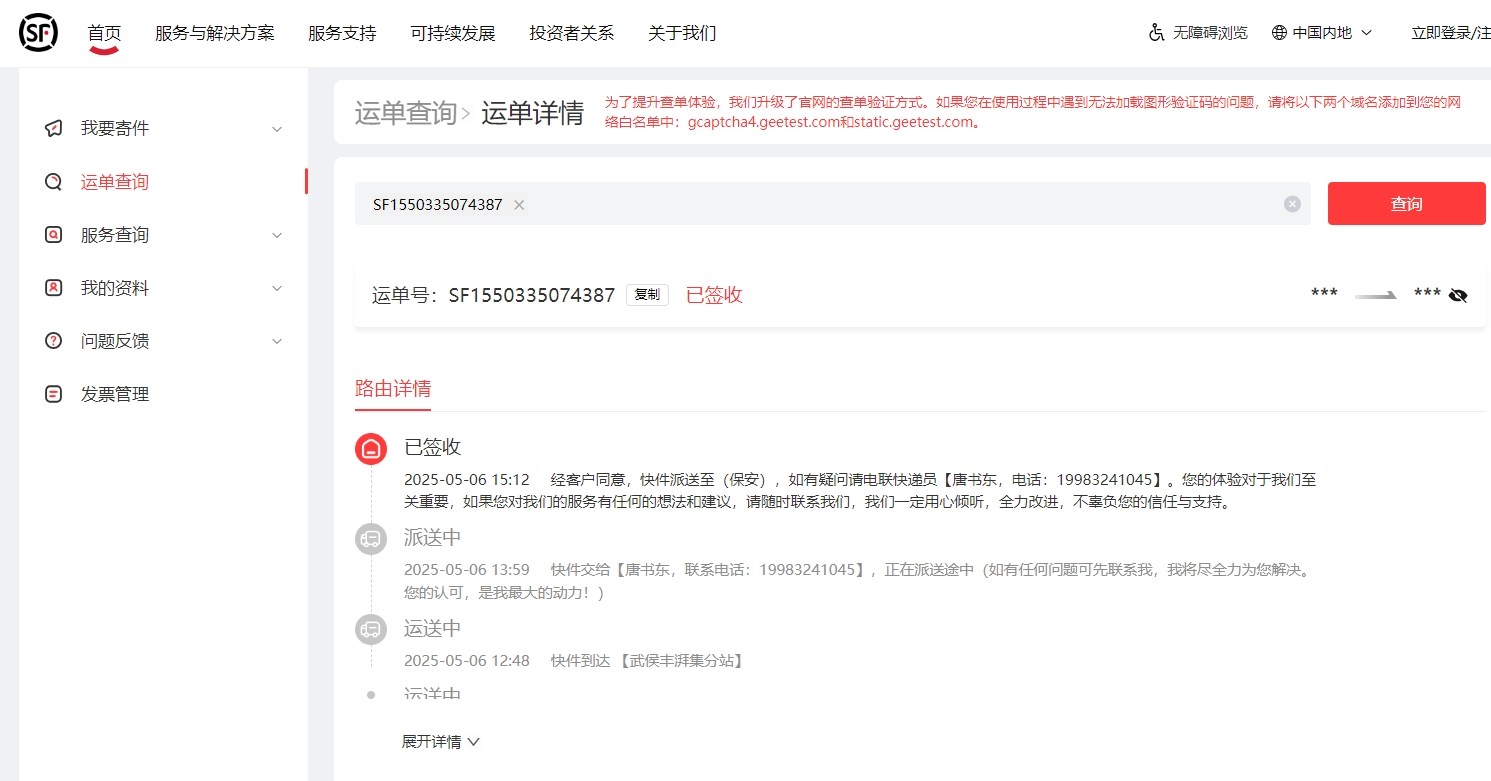The height and width of the screenshot is (781, 1491).
Task: Click the 发票管理 invoice icon
Action: point(54,394)
